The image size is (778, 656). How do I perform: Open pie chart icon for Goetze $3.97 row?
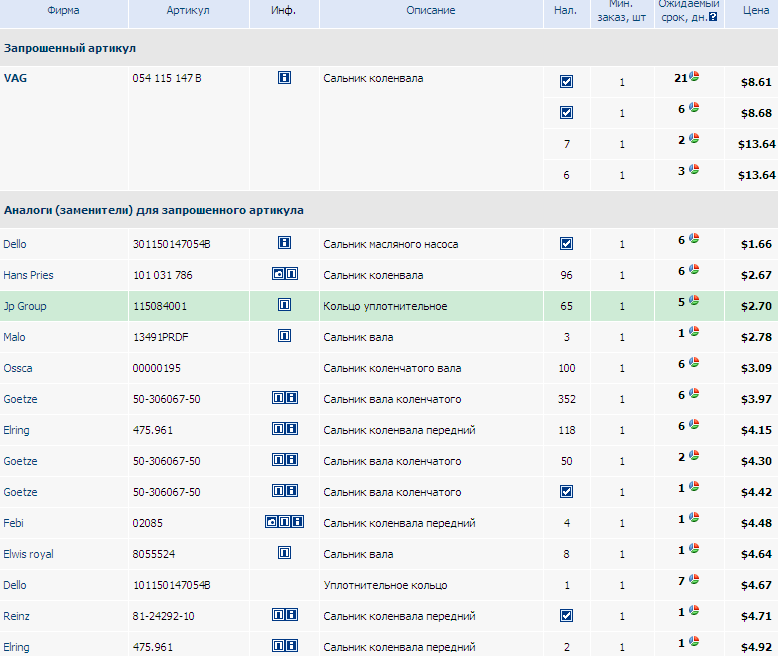point(694,394)
